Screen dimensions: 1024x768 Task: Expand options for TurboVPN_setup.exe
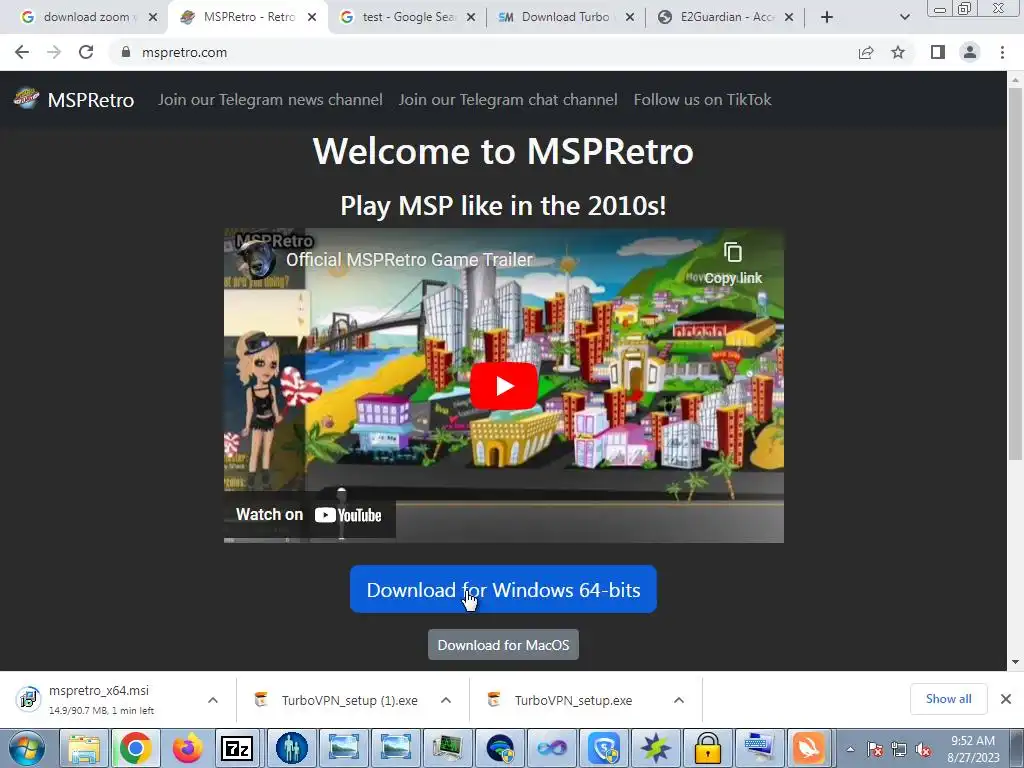(x=679, y=700)
